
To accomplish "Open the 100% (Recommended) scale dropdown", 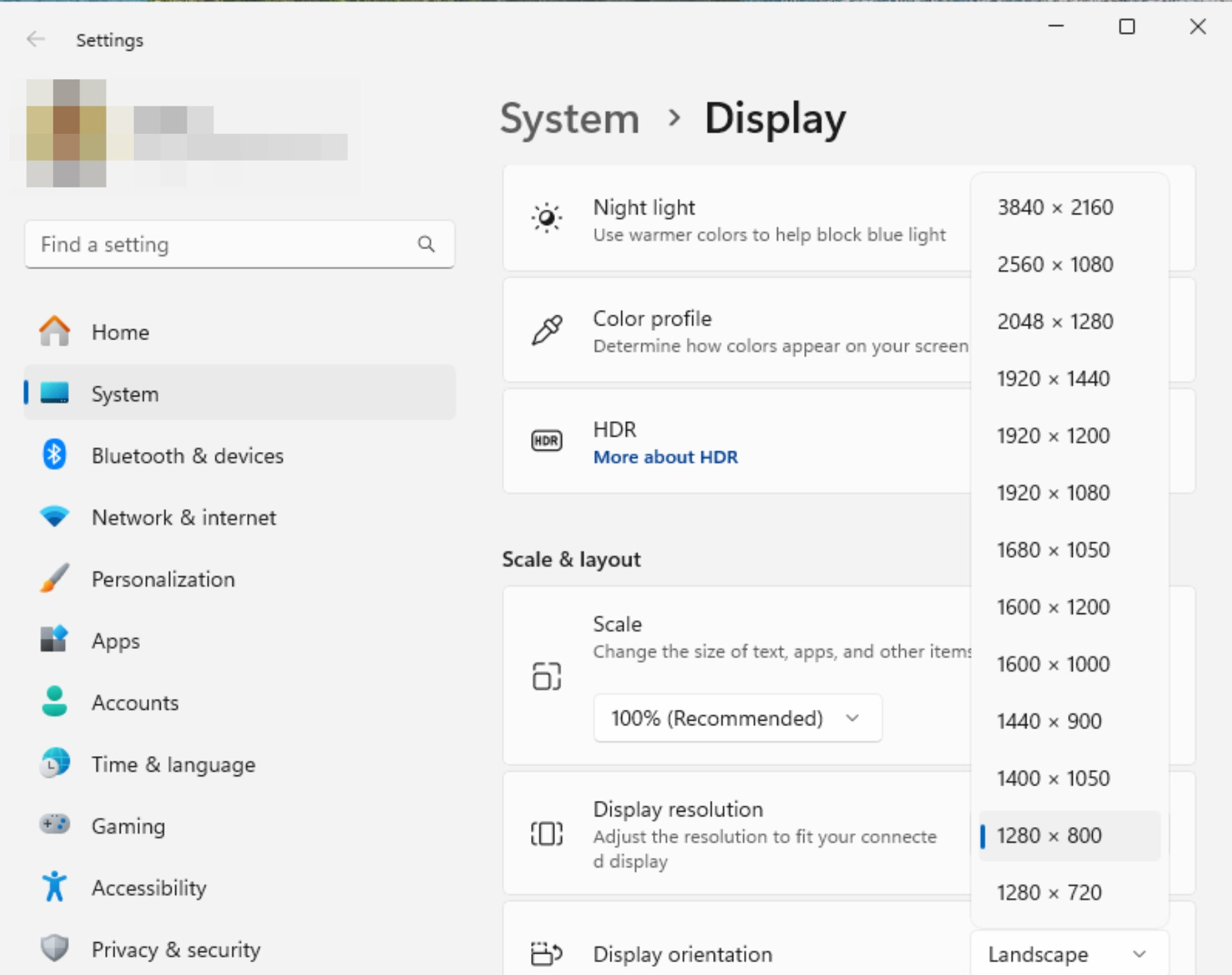I will 737,718.
